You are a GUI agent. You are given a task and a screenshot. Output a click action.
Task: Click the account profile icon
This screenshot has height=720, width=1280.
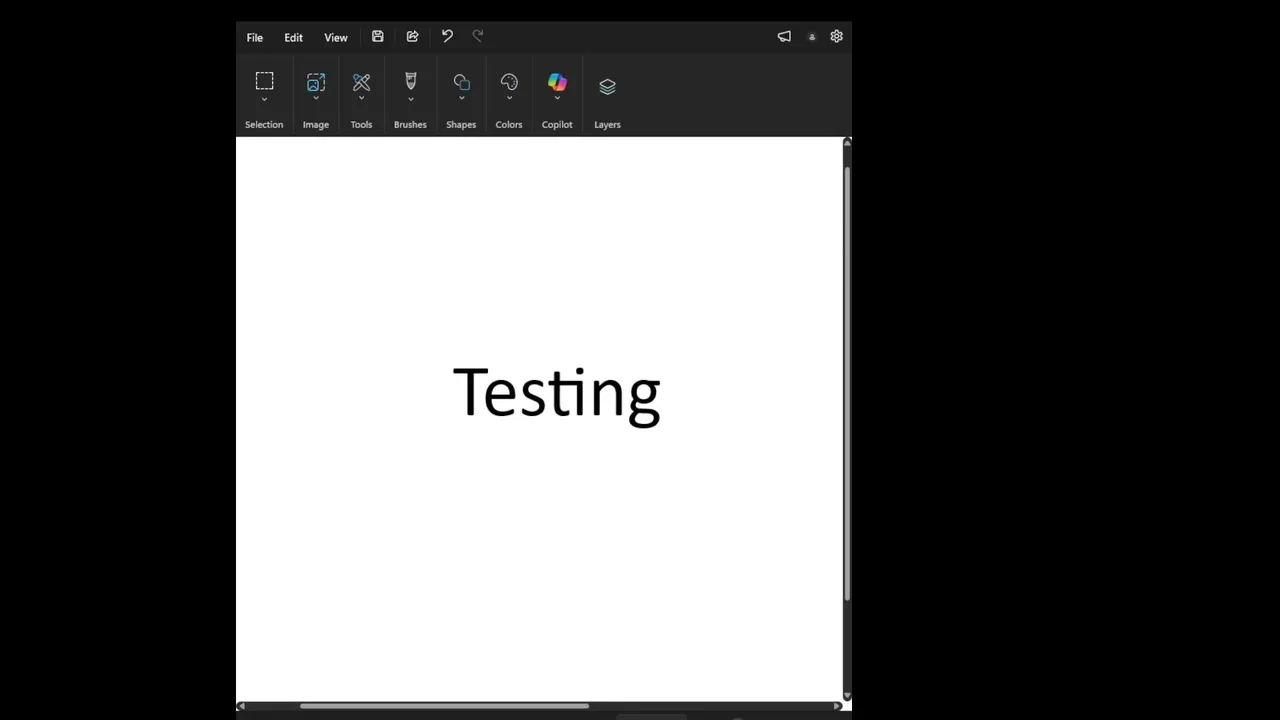(812, 37)
